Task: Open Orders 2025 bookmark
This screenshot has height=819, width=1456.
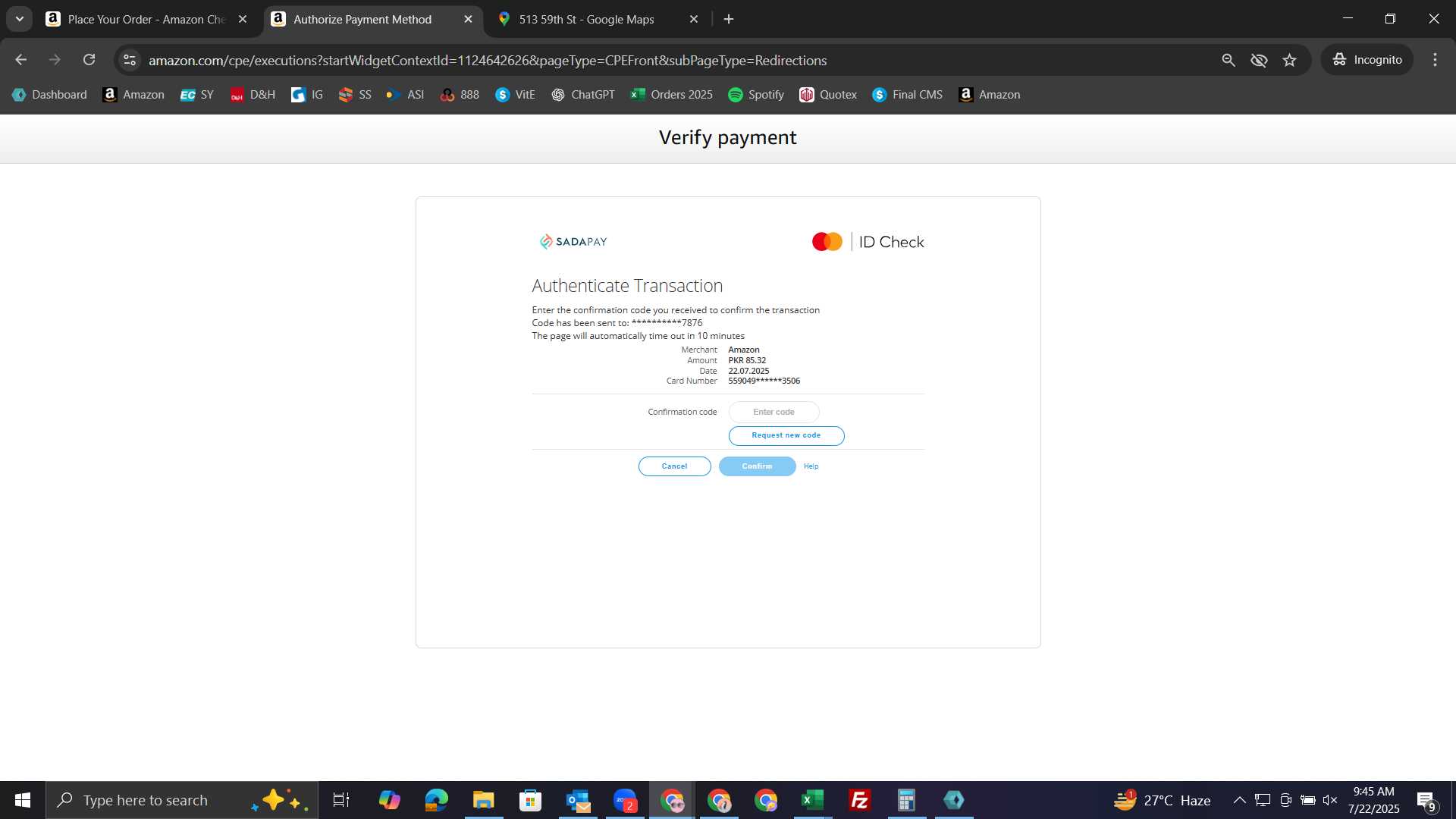Action: (x=672, y=95)
